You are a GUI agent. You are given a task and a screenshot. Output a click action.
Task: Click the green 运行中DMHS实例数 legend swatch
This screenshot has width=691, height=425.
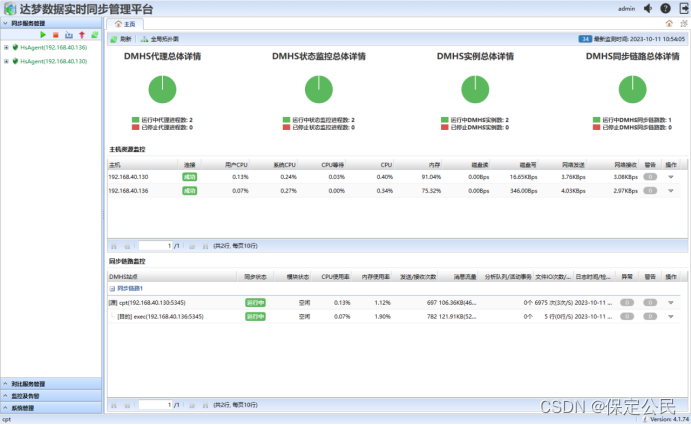pyautogui.click(x=445, y=119)
